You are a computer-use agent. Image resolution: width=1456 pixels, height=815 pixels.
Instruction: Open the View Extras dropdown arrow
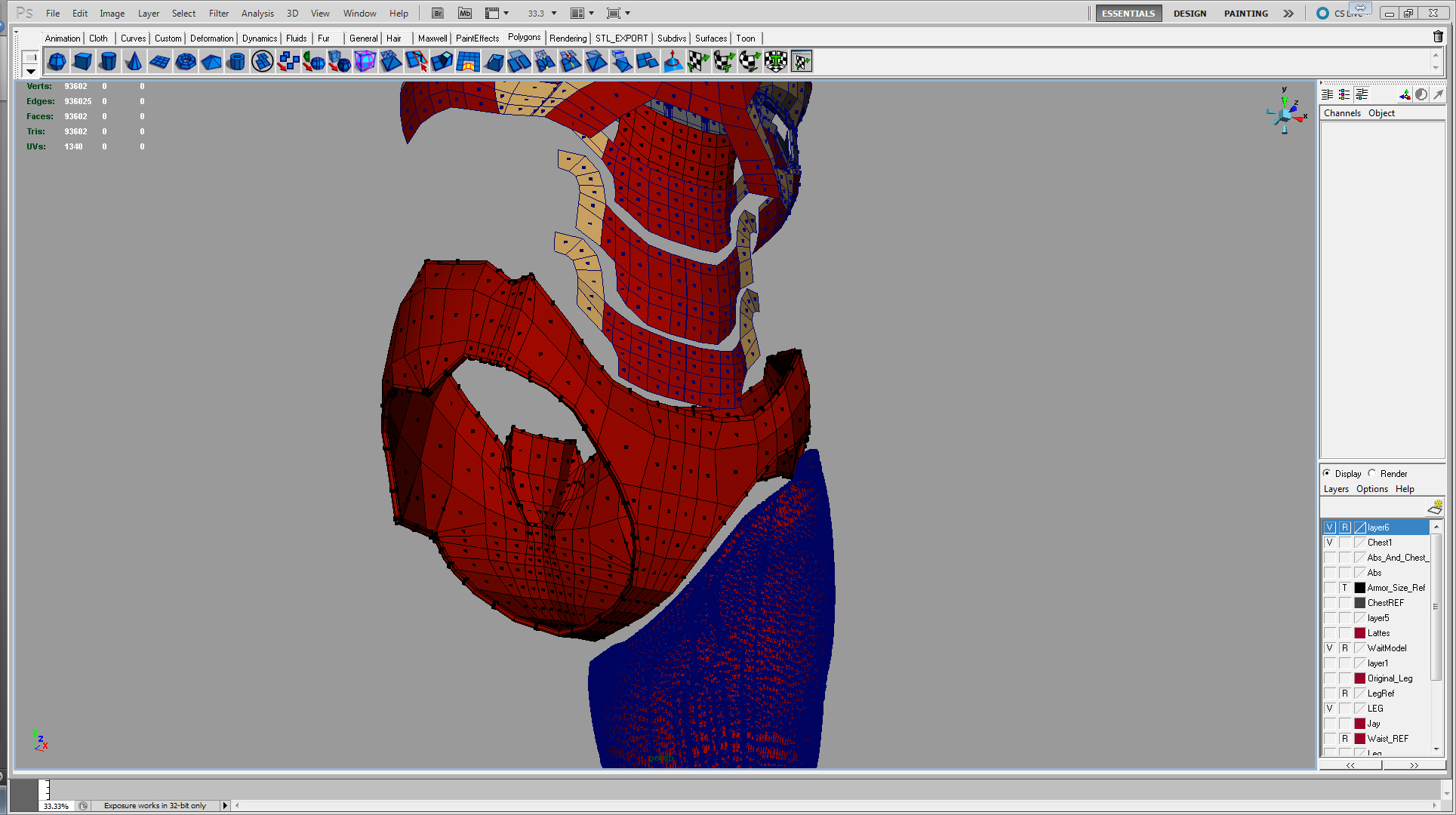click(x=506, y=13)
